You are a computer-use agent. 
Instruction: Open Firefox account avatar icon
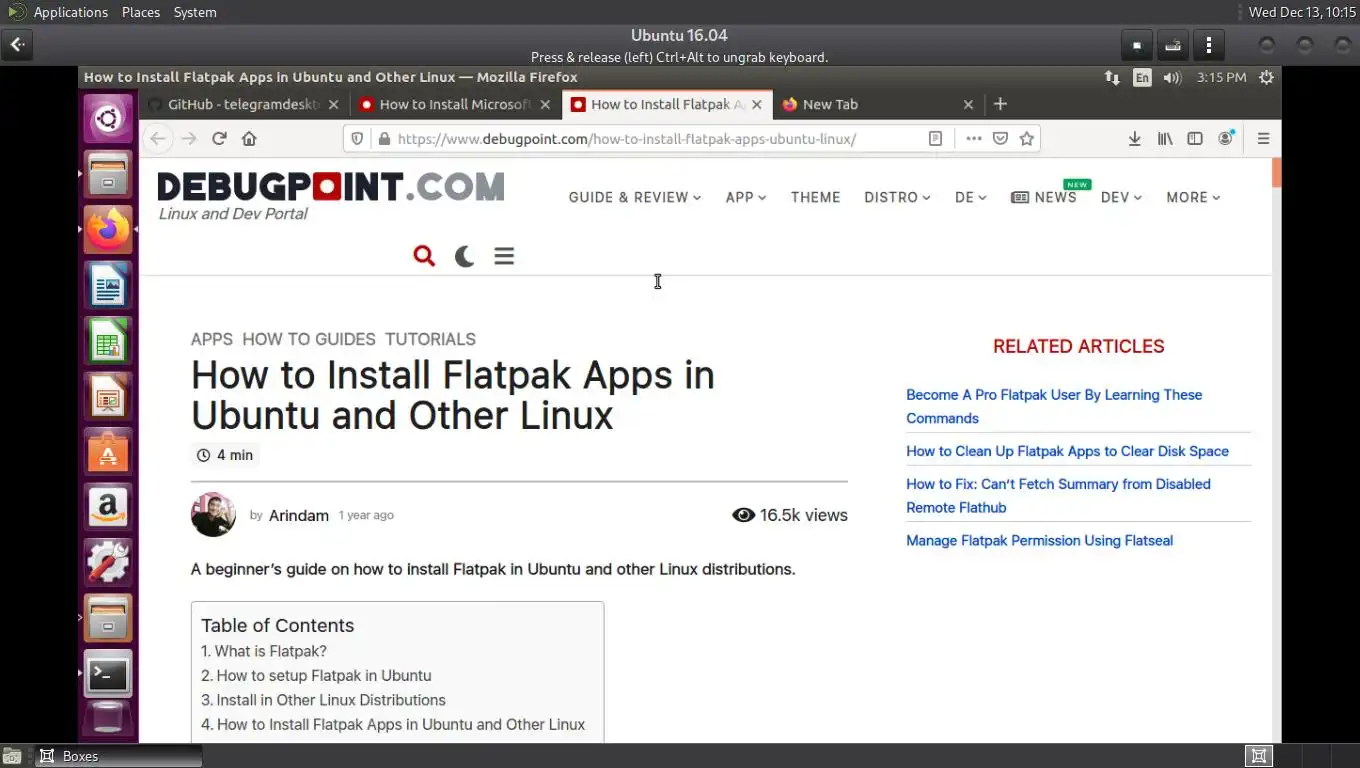(x=1225, y=139)
